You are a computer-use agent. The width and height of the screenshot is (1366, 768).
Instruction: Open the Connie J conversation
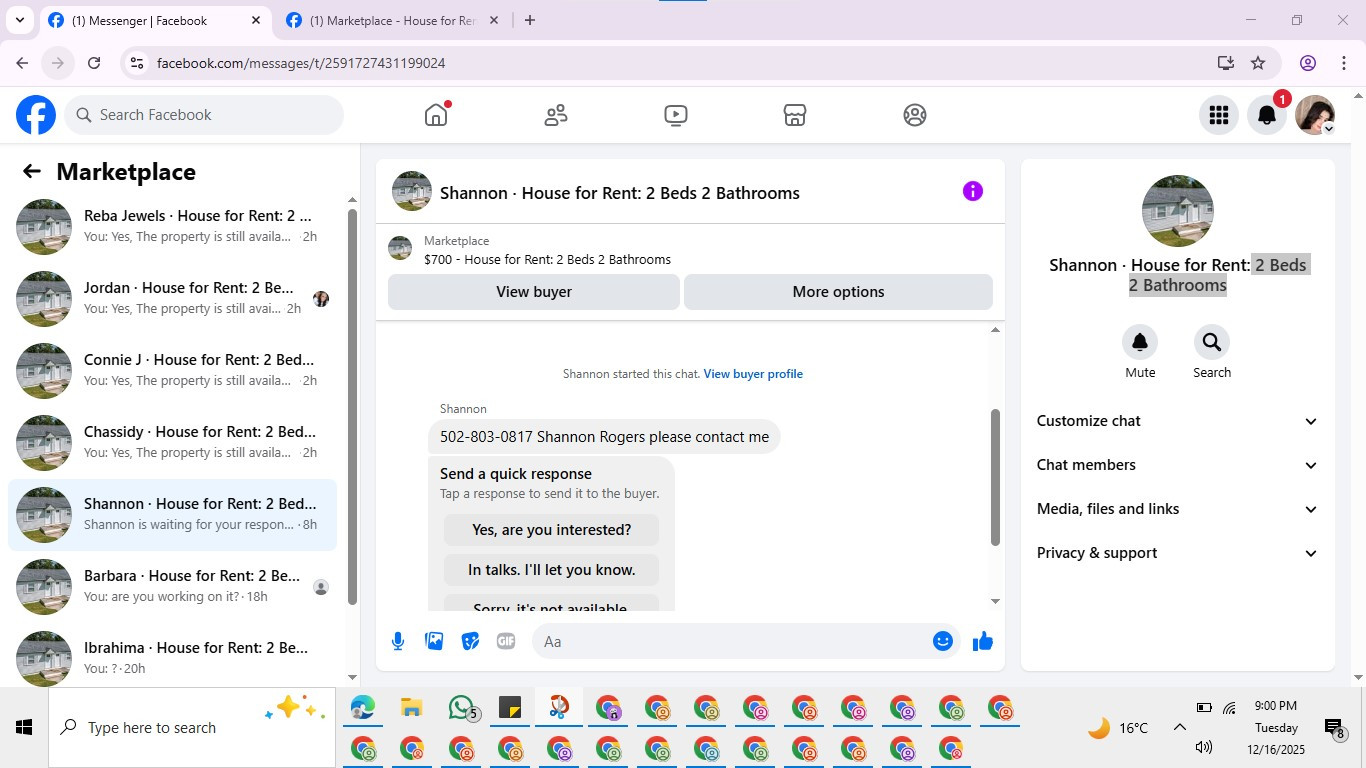click(x=172, y=371)
